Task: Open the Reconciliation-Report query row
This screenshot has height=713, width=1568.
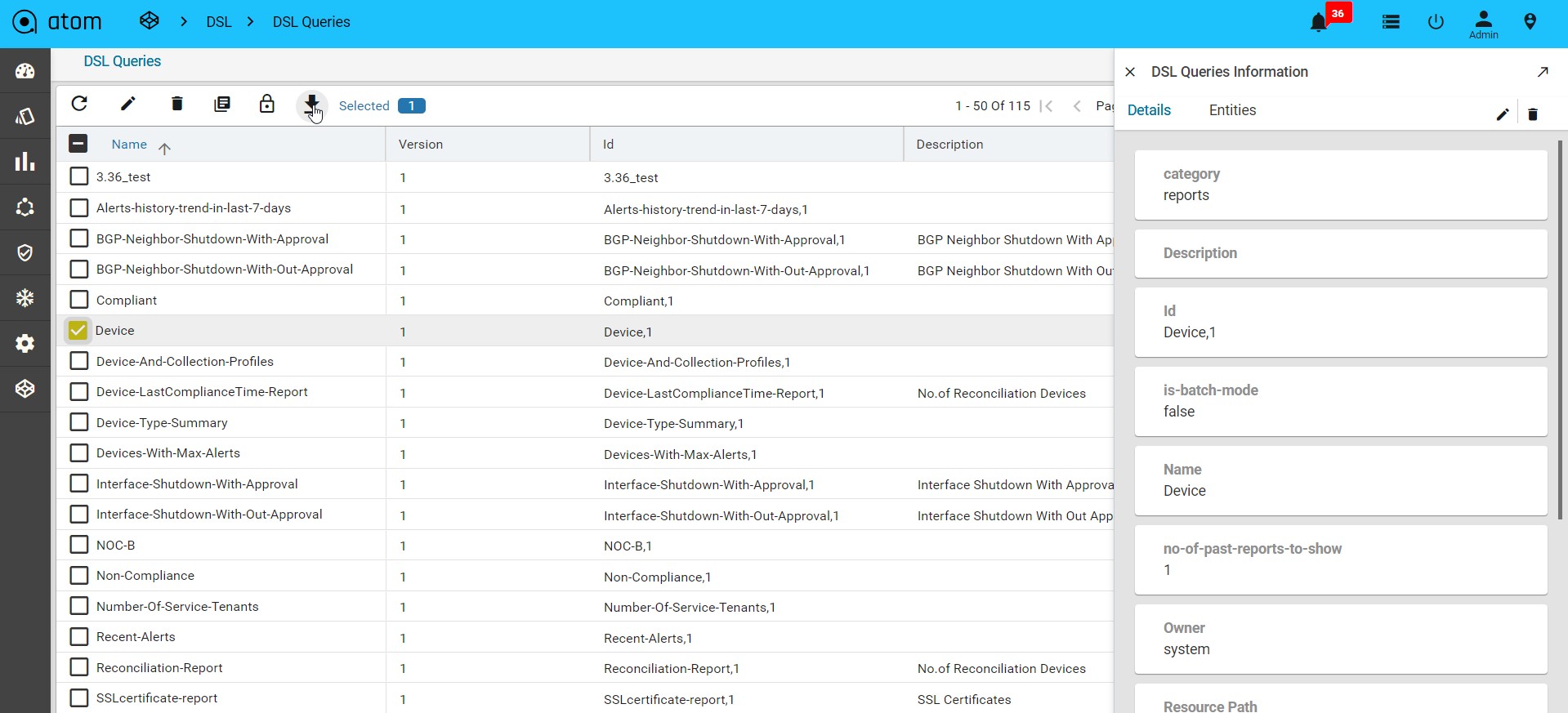Action: click(x=584, y=667)
